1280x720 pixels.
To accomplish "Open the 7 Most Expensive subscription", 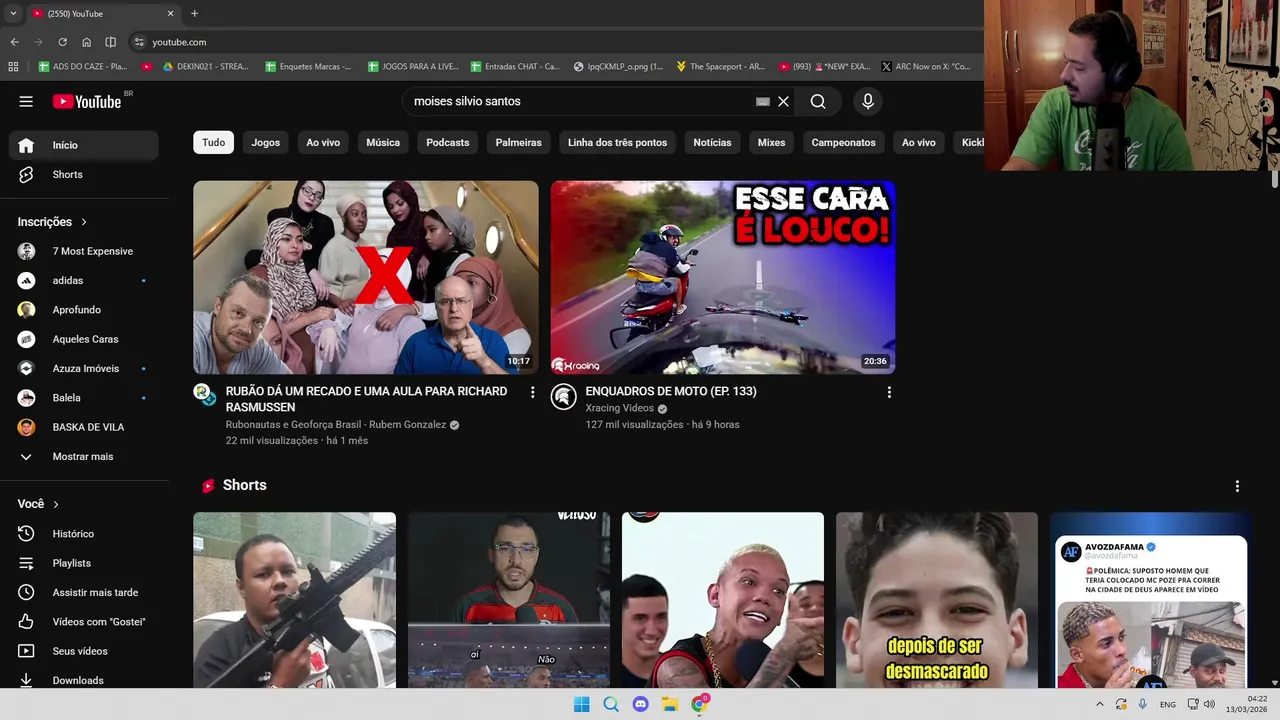I will tap(84, 251).
